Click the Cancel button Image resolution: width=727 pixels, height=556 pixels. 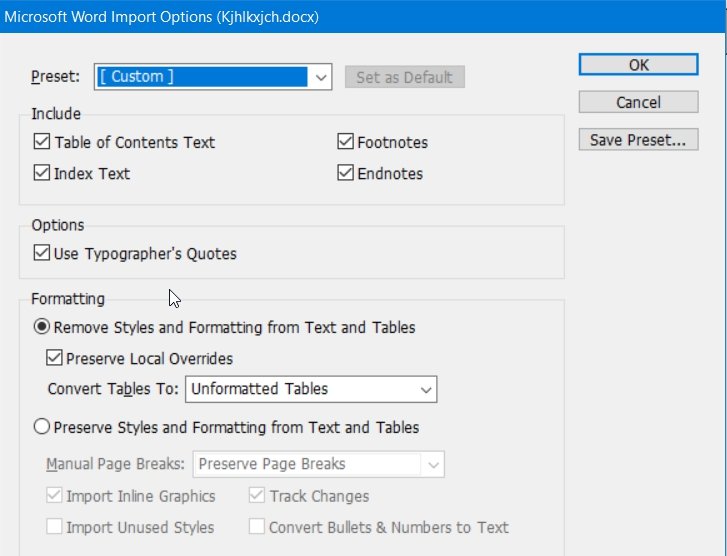pyautogui.click(x=638, y=102)
